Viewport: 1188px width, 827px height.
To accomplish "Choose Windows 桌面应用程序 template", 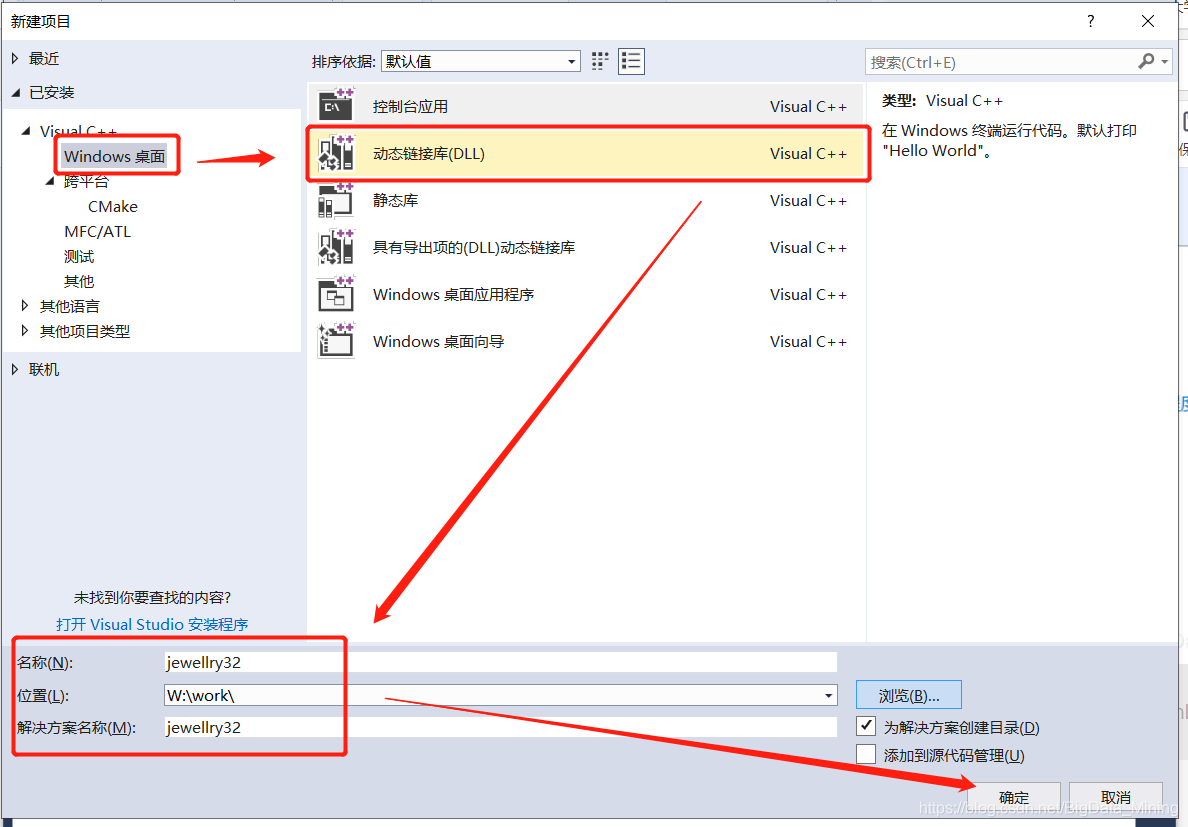I will point(586,295).
